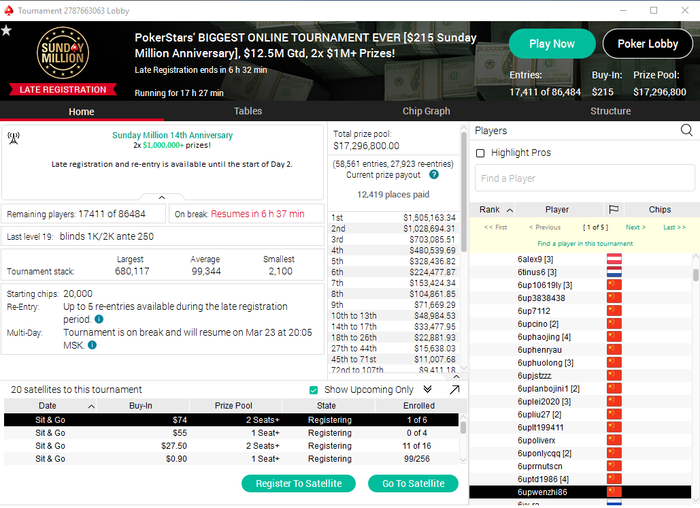Click the players list scrollbar
Image resolution: width=700 pixels, height=508 pixels.
tap(696, 275)
